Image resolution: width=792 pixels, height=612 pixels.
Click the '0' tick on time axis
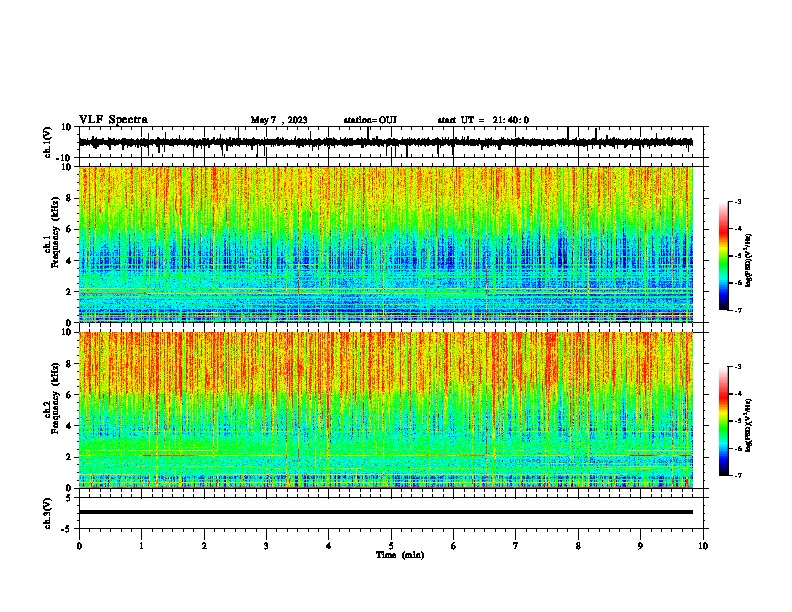pyautogui.click(x=79, y=546)
